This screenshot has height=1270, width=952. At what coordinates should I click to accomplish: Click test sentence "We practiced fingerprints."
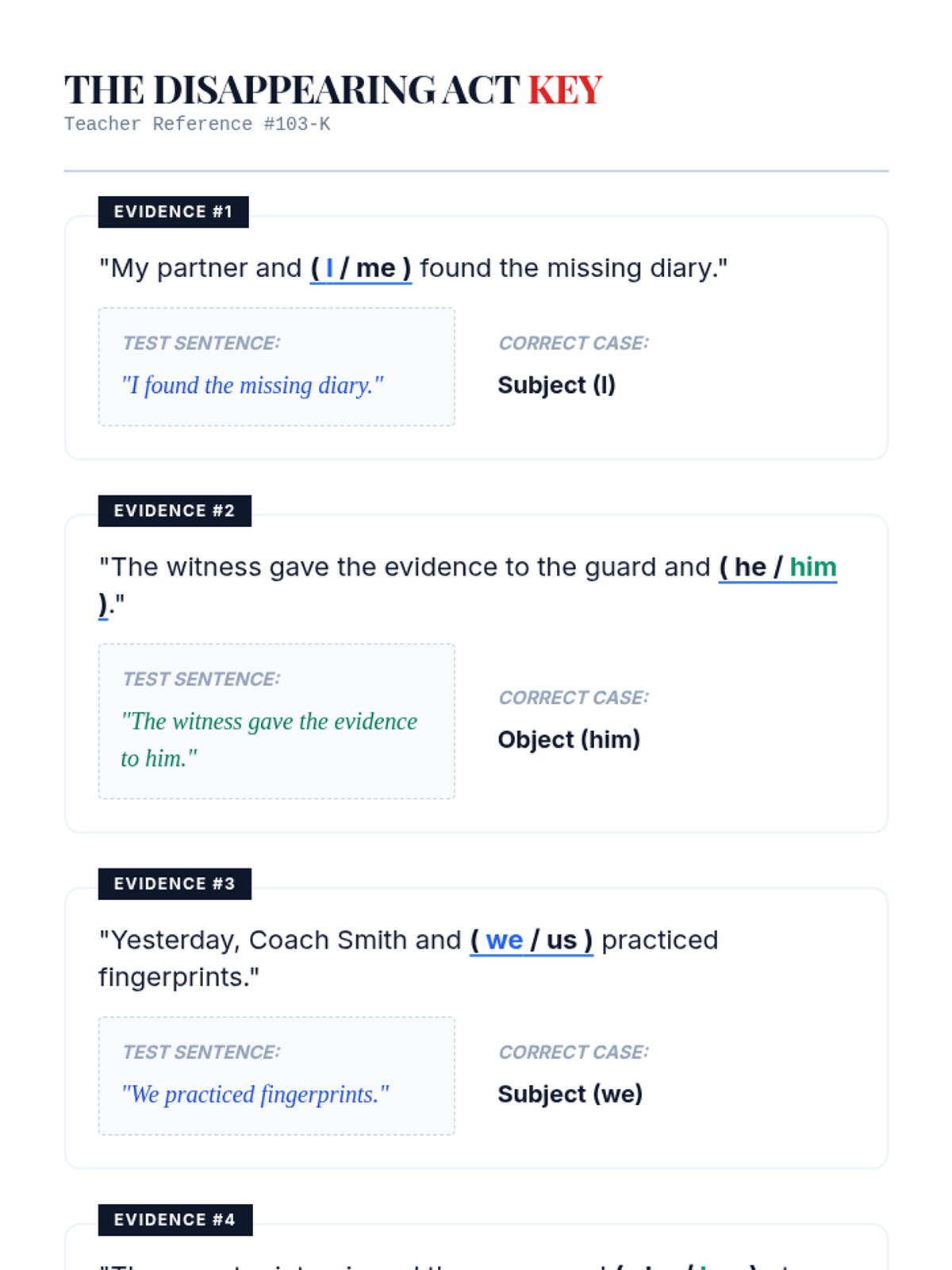tap(255, 1095)
